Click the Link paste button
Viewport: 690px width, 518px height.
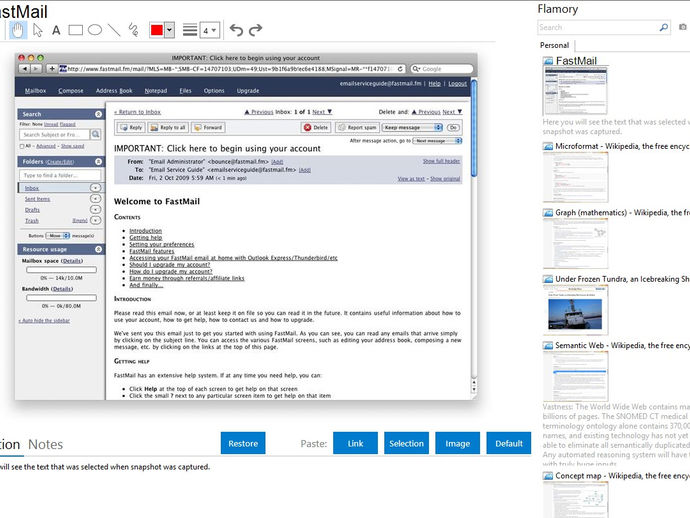tap(355, 443)
